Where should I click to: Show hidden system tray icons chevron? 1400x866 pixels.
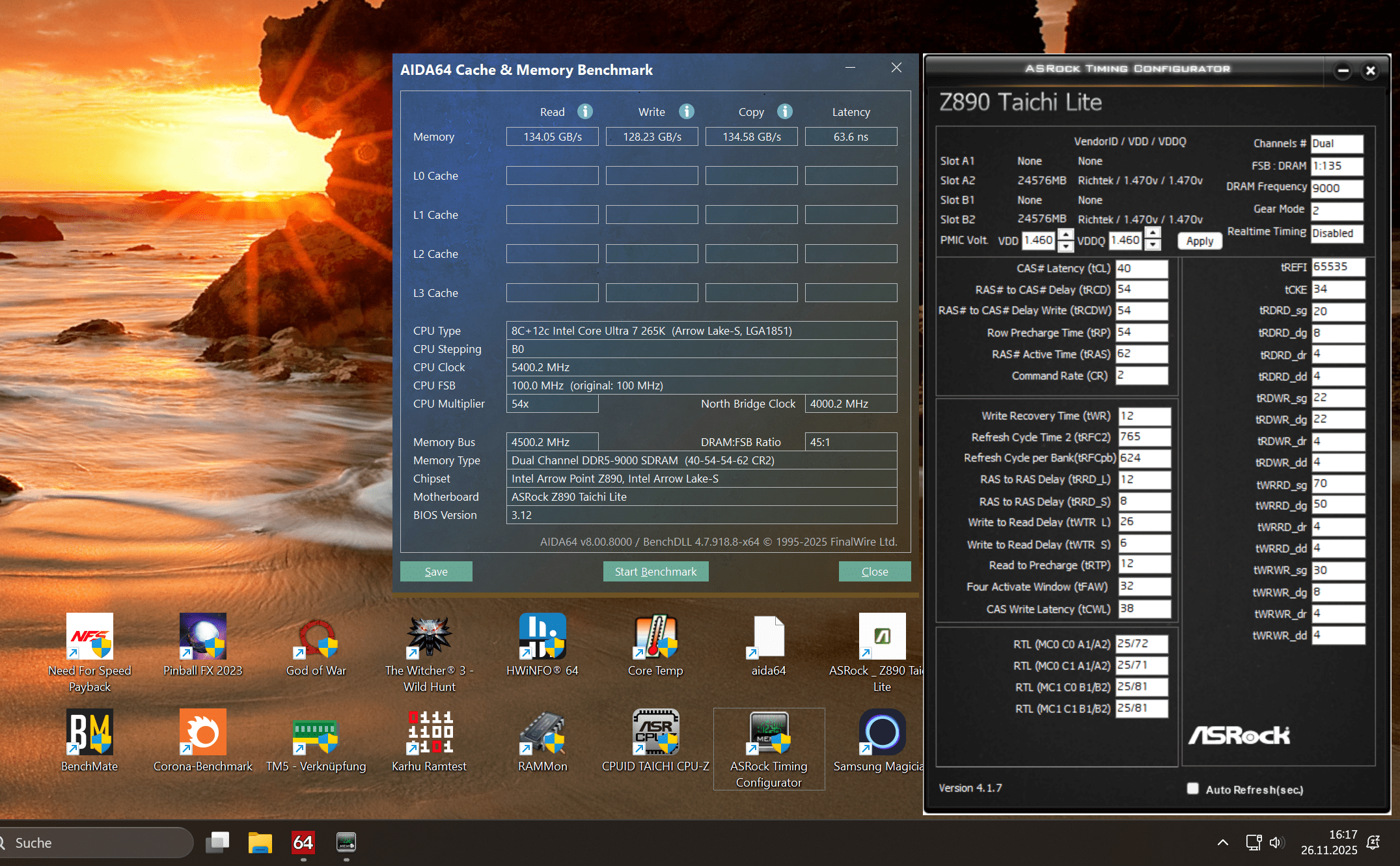[x=1223, y=843]
